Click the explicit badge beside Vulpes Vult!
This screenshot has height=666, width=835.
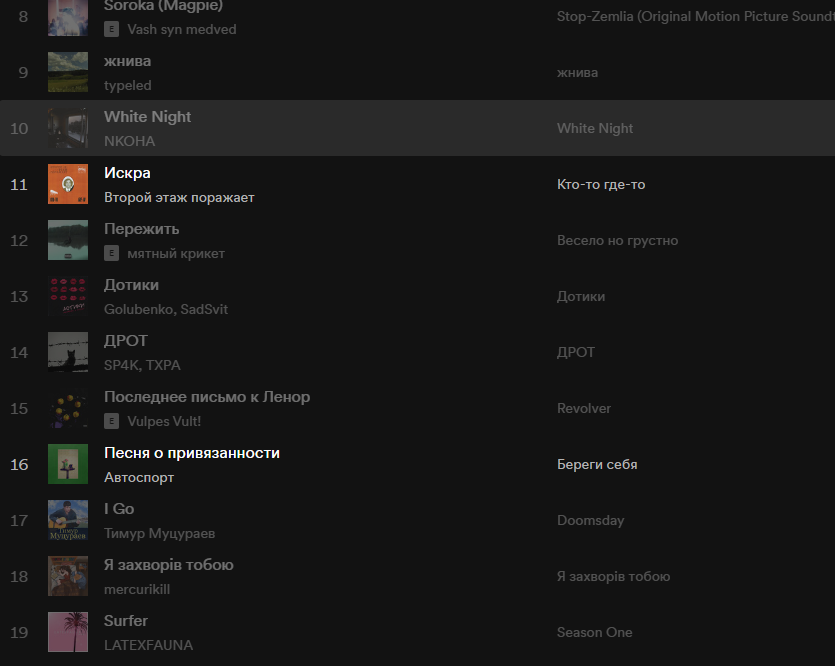click(x=112, y=422)
